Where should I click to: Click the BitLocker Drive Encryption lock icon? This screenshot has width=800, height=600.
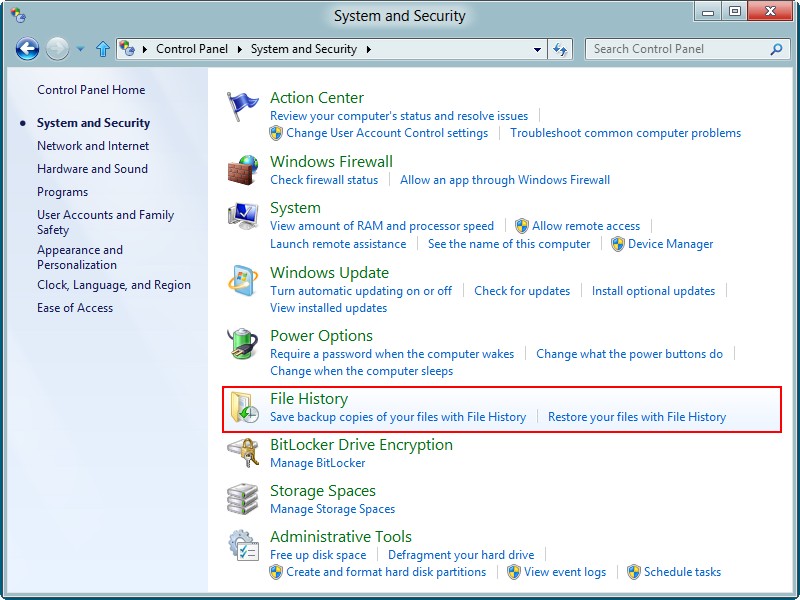(243, 453)
